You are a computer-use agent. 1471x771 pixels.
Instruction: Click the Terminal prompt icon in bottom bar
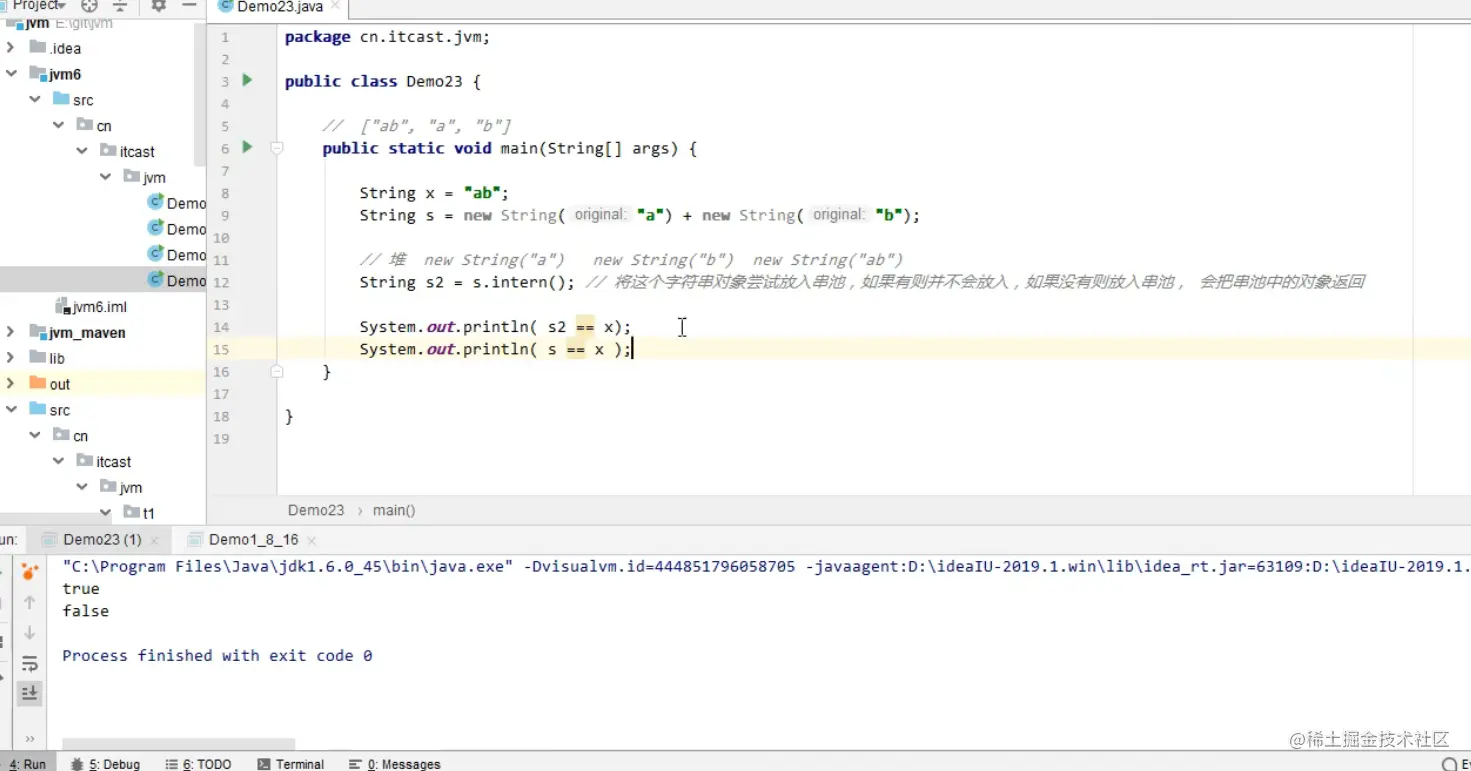tap(264, 764)
